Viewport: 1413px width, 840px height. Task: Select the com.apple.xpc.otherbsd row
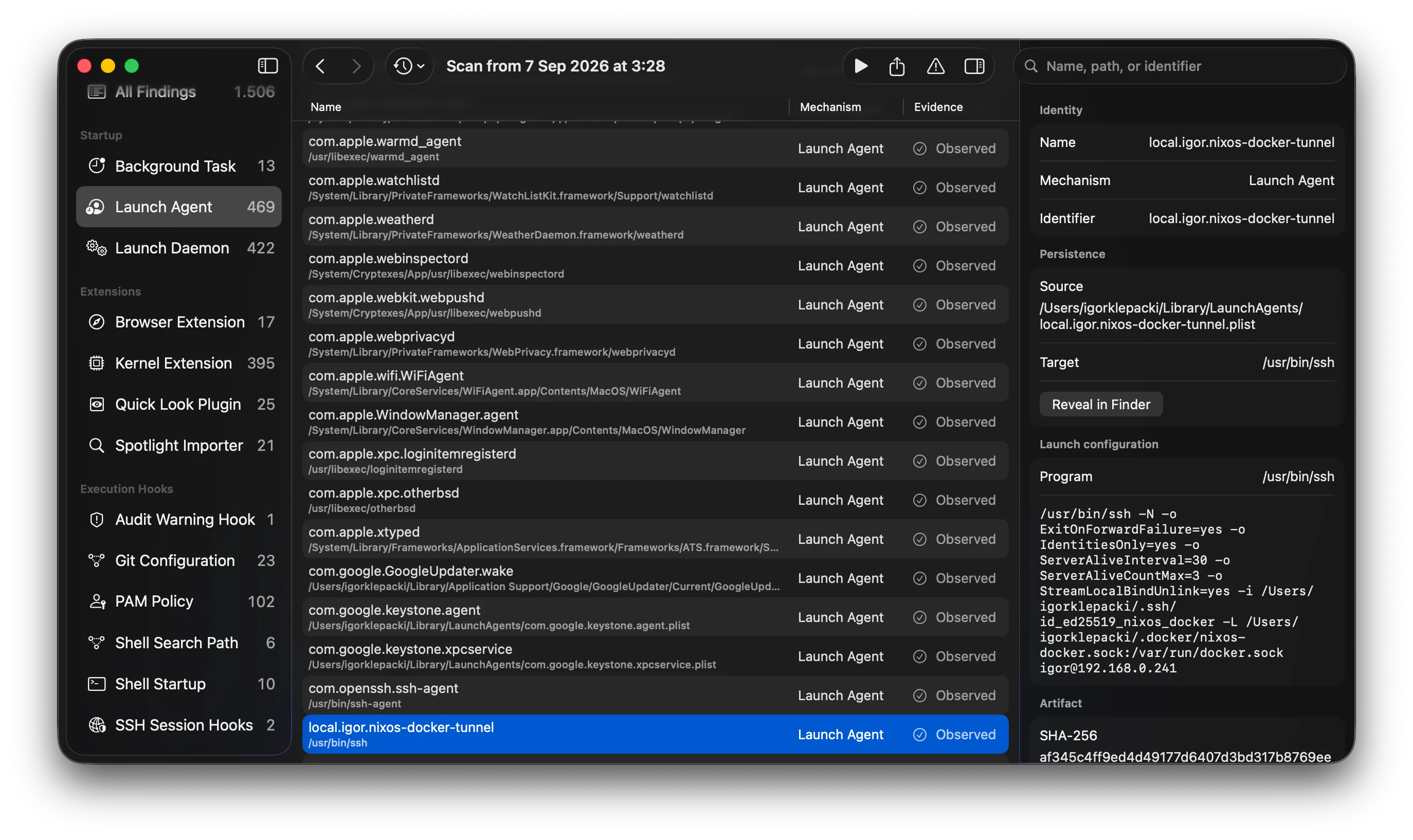click(655, 500)
